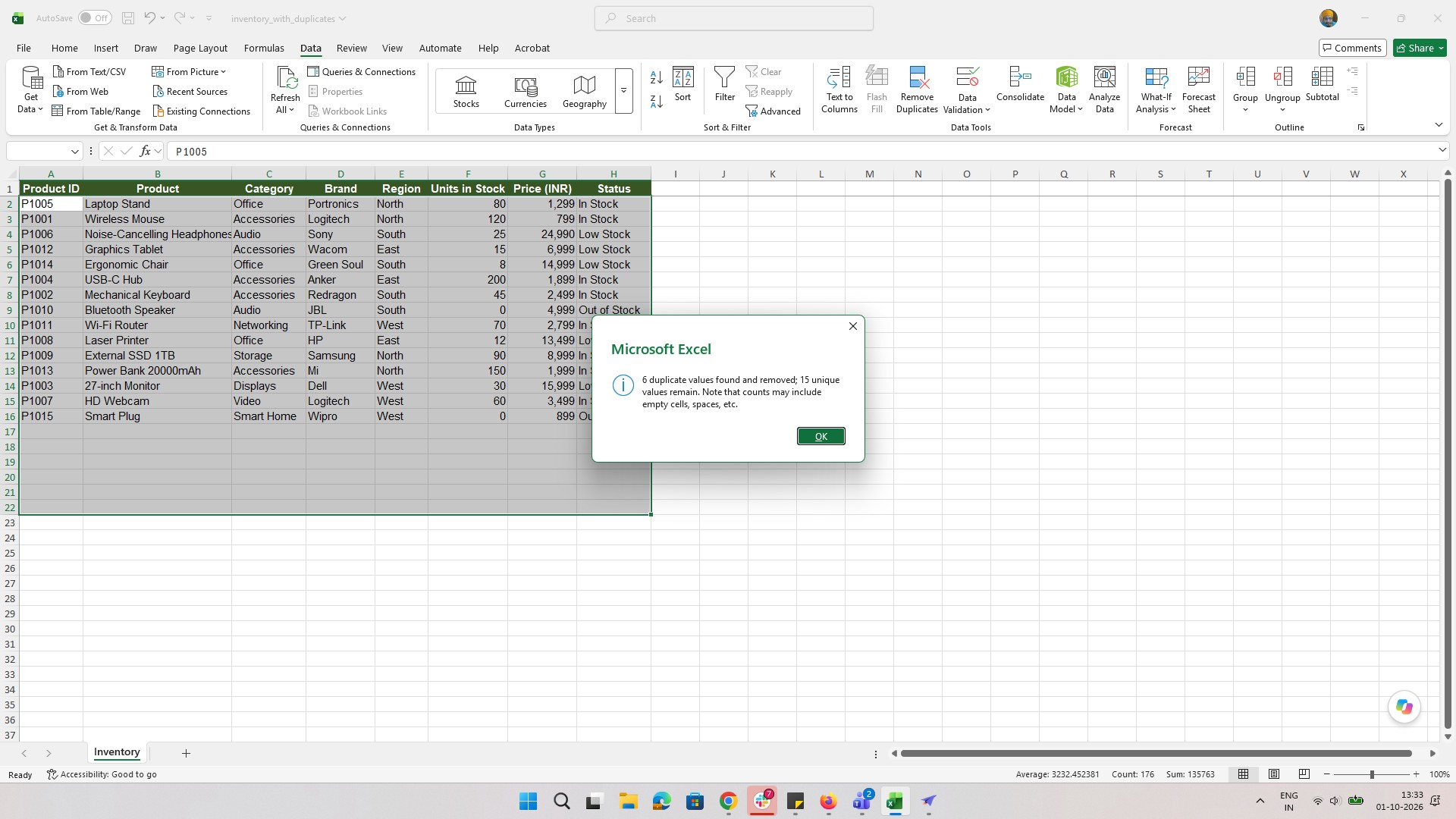Open the Get Data dropdown
The image size is (1456, 819).
(30, 89)
